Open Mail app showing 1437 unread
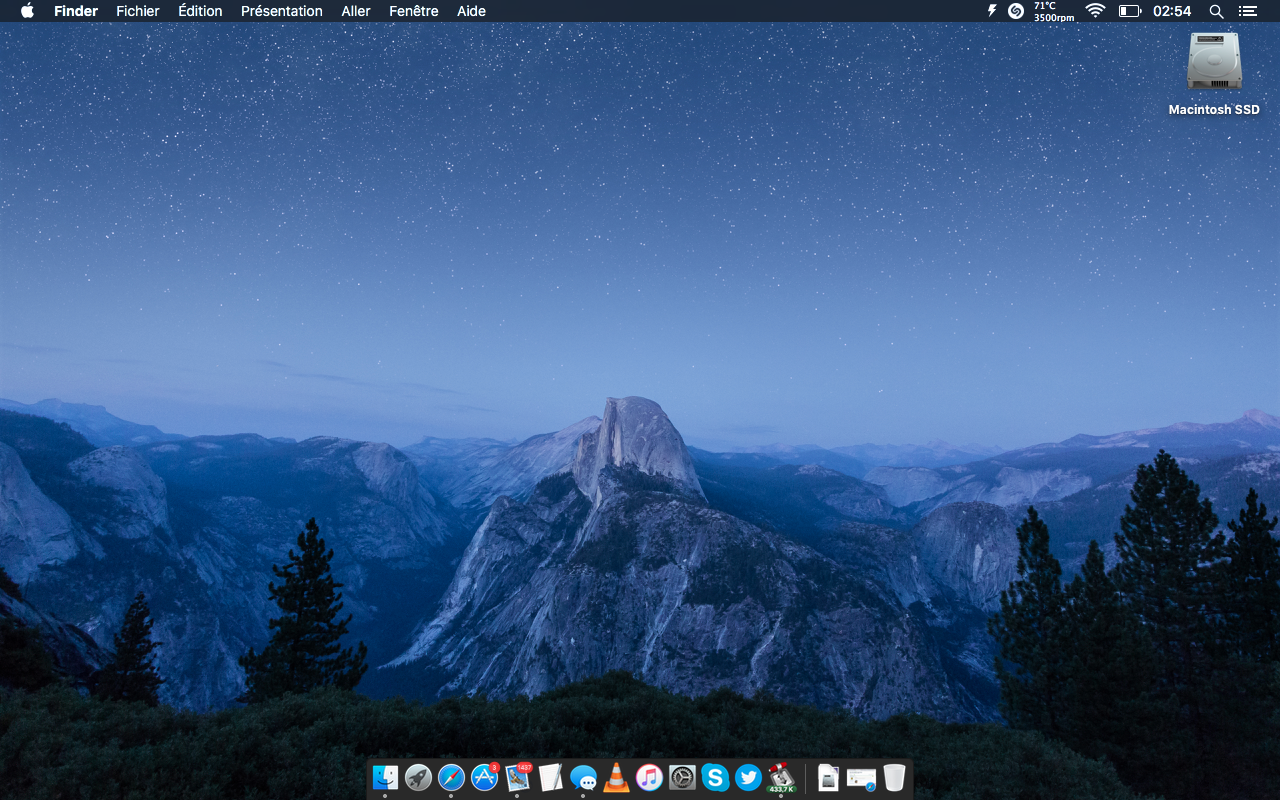This screenshot has height=800, width=1280. (517, 777)
